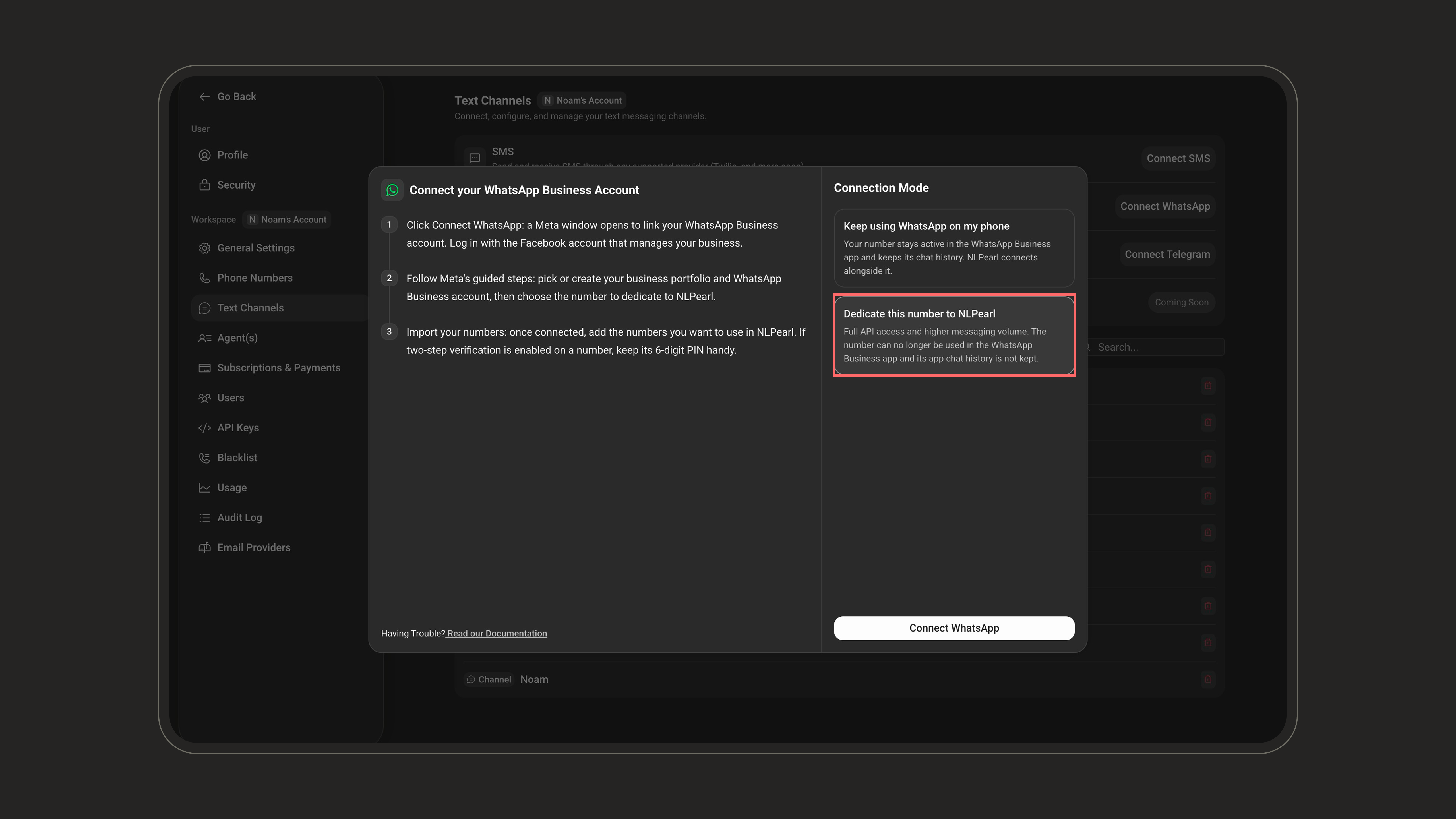Click the Users group icon
The height and width of the screenshot is (819, 1456).
205,398
